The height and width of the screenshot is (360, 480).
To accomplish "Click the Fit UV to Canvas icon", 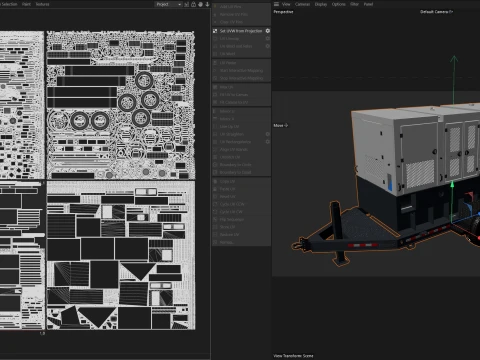I will 215,95.
